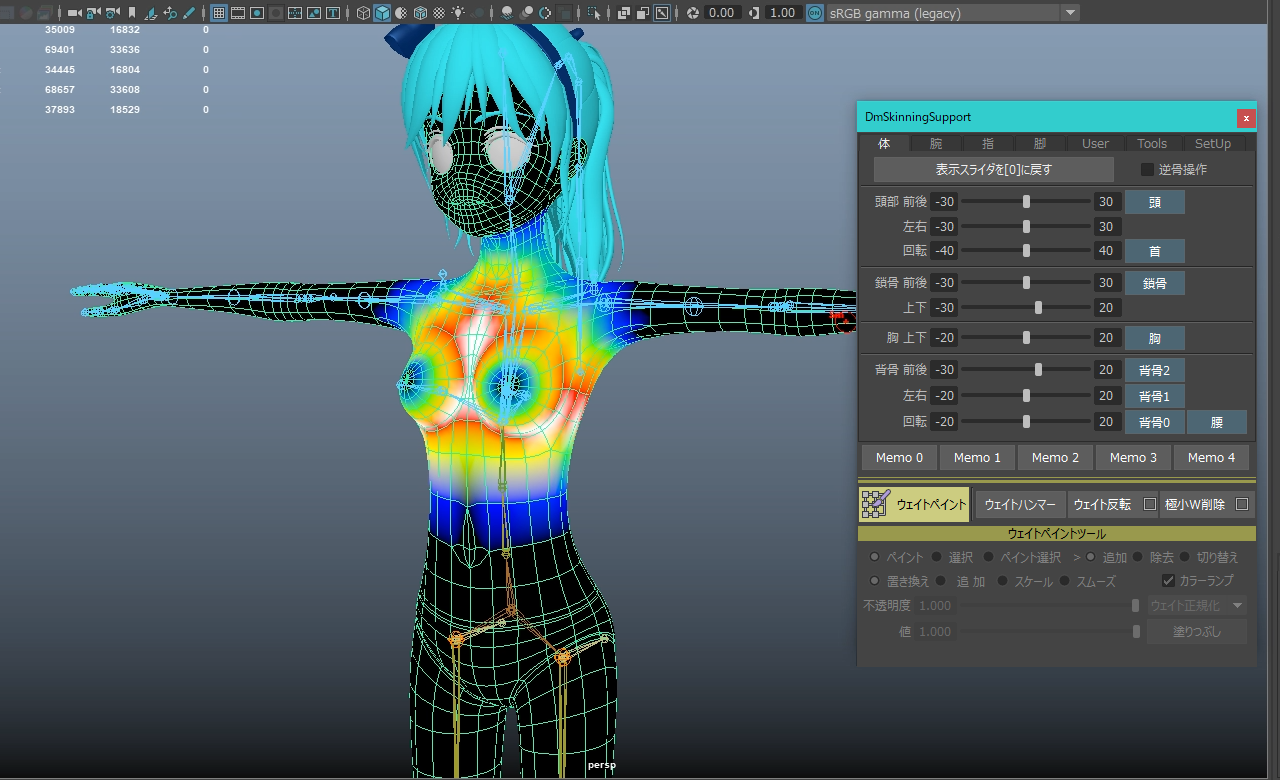Toggle the textured checker icon

439,13
